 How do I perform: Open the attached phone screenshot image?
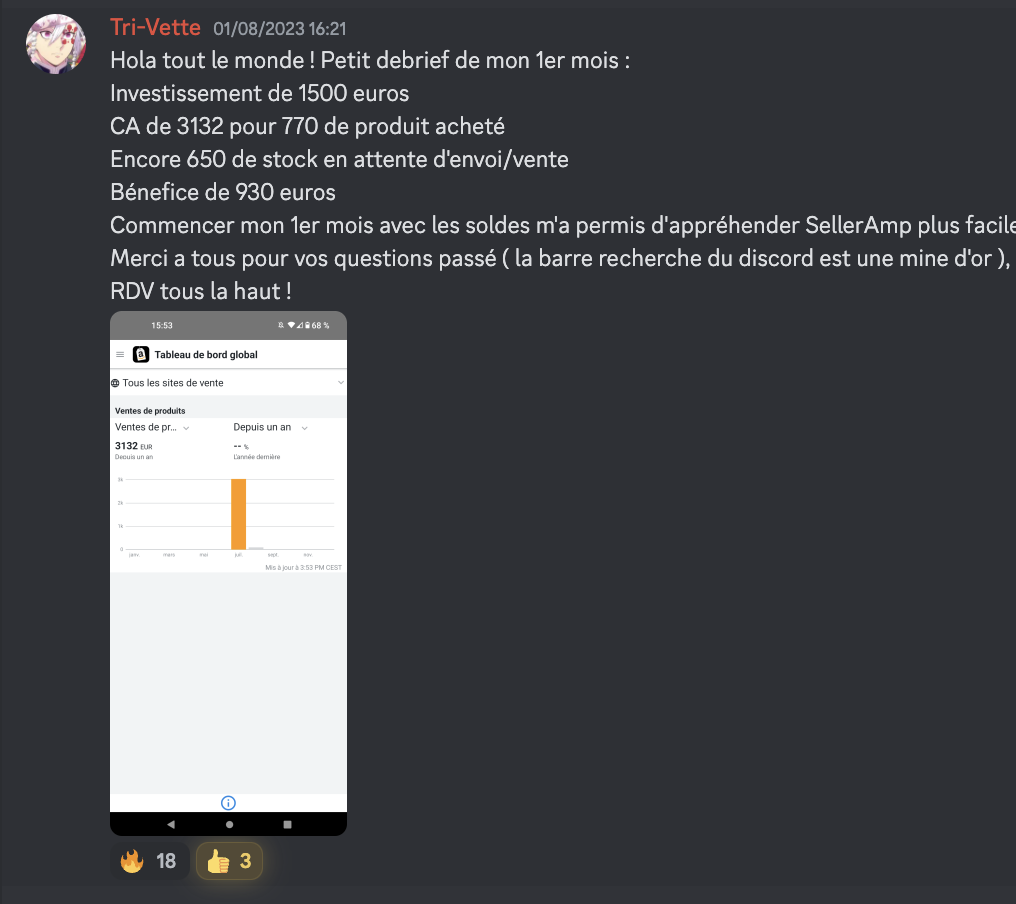pyautogui.click(x=229, y=574)
